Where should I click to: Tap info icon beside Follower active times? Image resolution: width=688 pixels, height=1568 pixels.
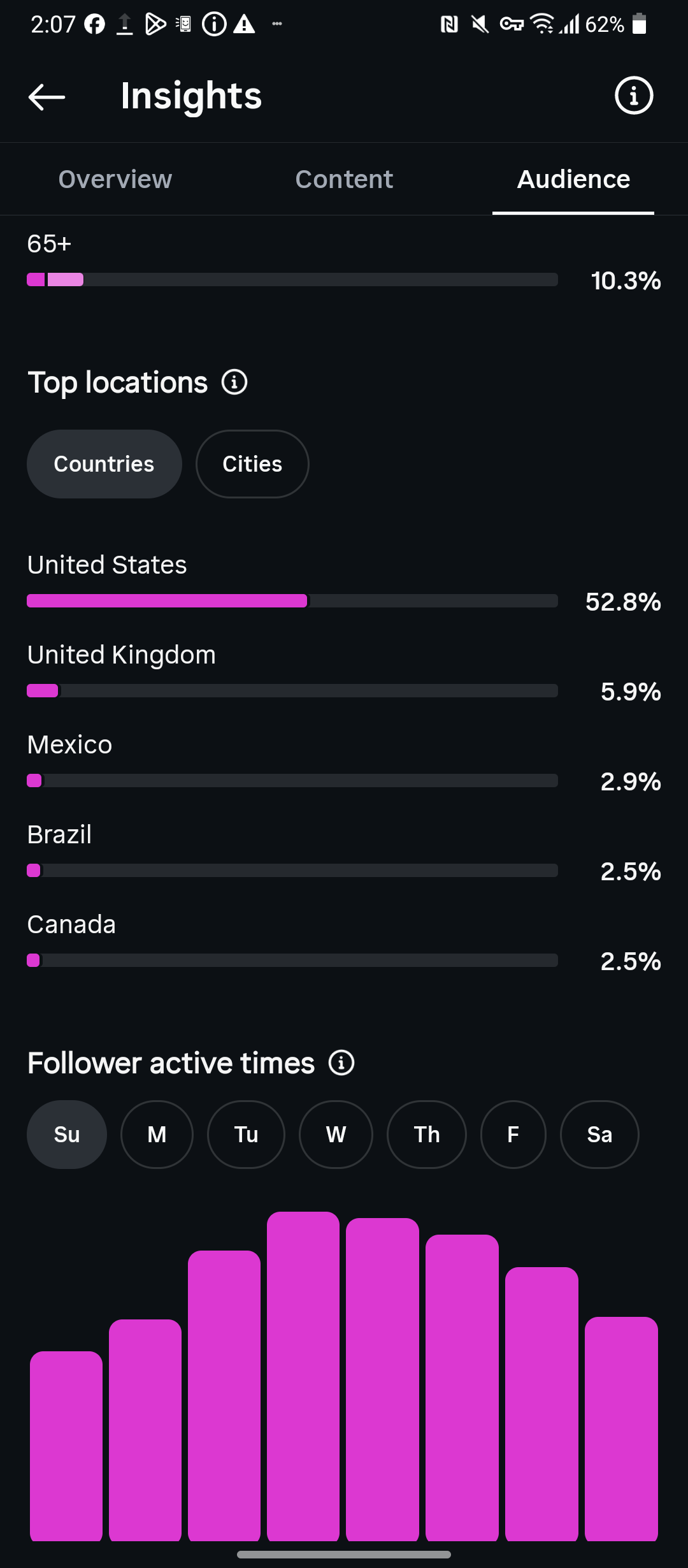[x=341, y=1063]
